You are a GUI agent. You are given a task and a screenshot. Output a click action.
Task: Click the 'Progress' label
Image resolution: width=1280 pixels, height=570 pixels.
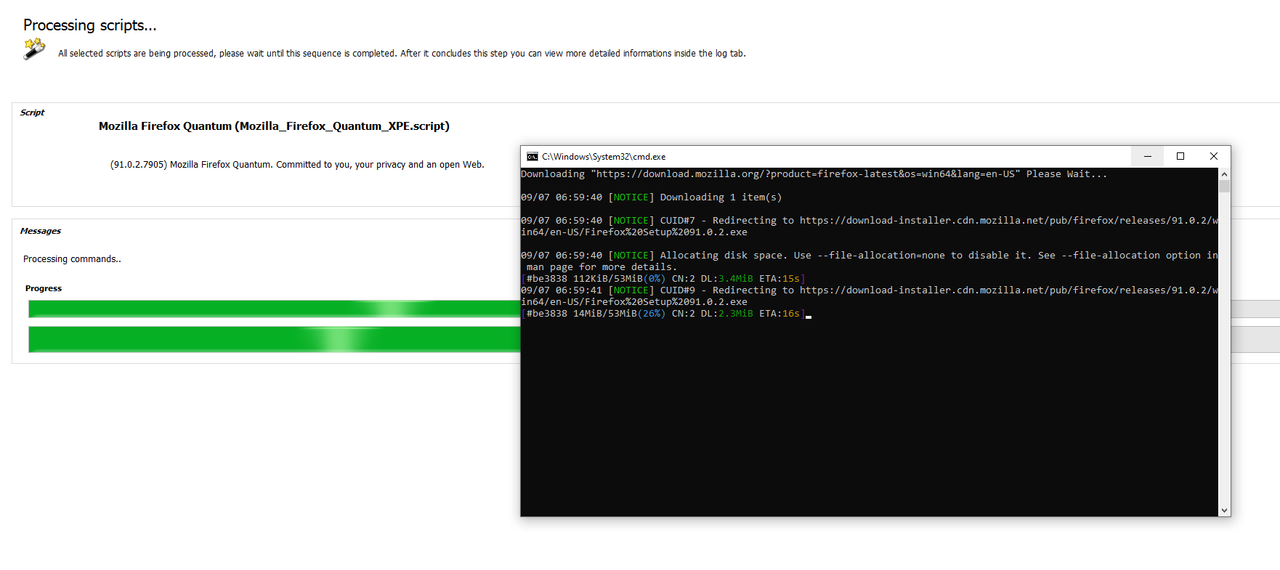point(43,288)
